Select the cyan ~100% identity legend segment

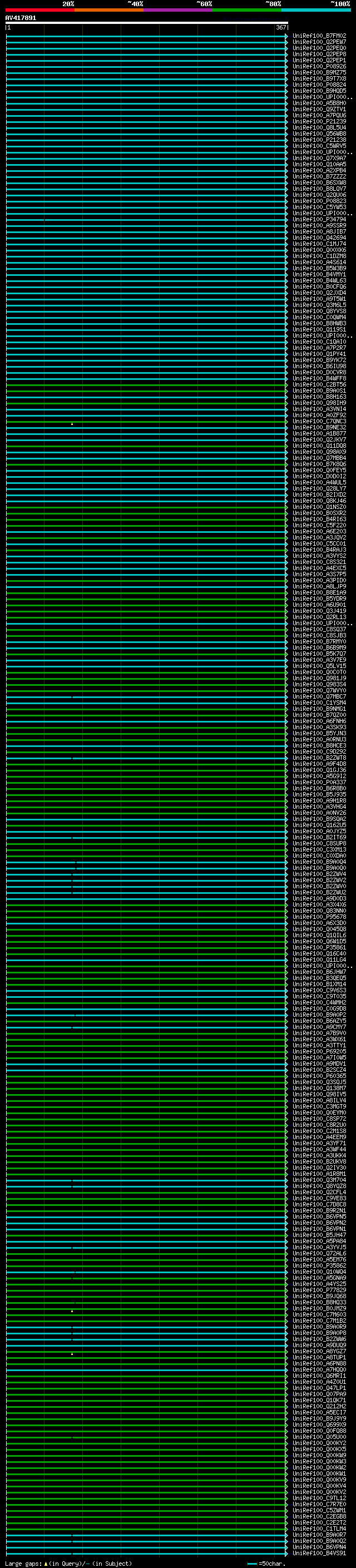tap(316, 10)
